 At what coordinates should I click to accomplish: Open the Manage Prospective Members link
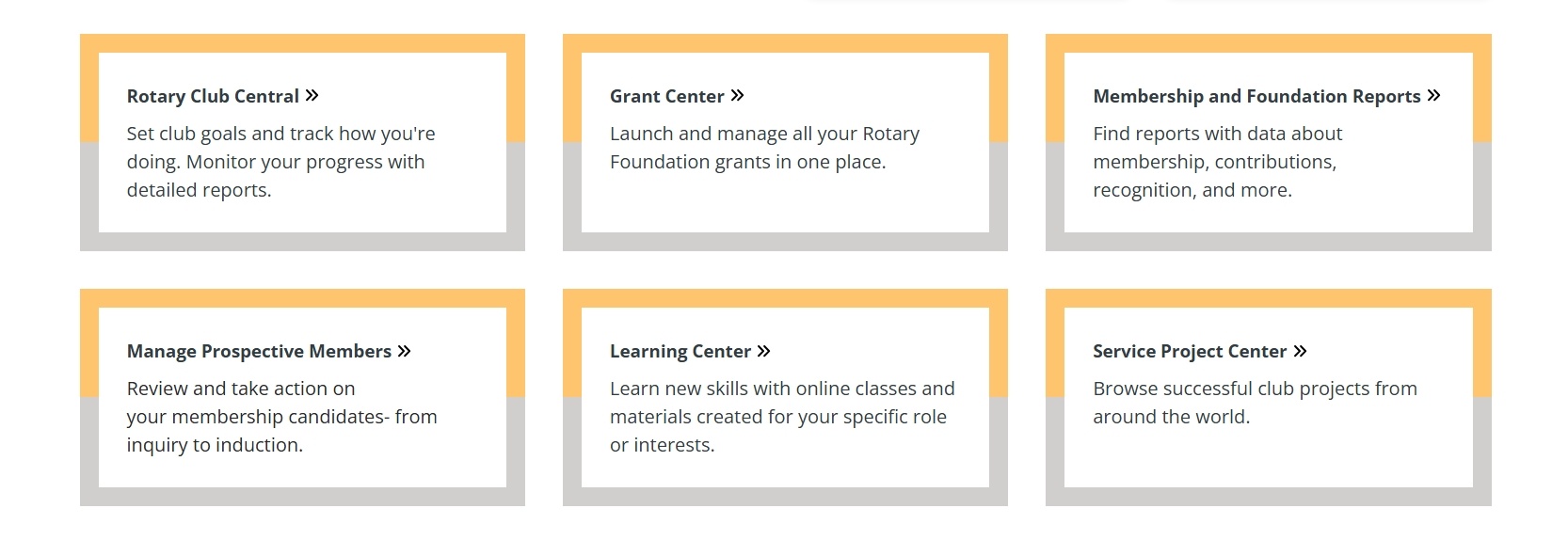[259, 351]
